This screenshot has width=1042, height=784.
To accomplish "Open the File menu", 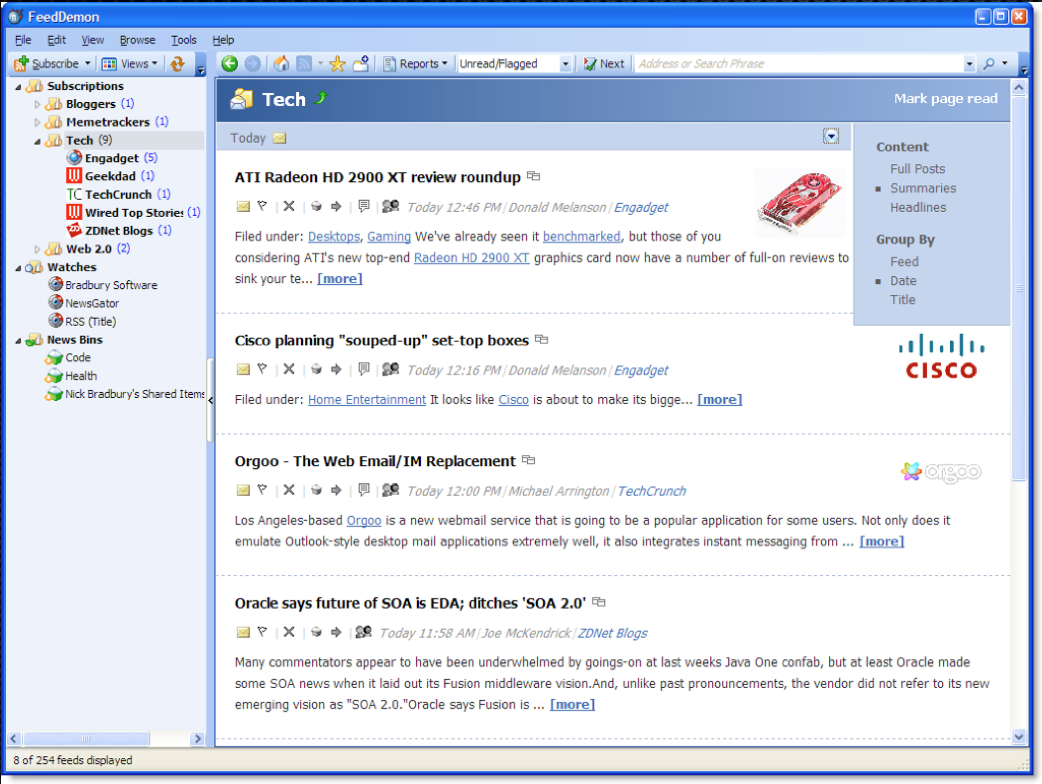I will point(23,40).
